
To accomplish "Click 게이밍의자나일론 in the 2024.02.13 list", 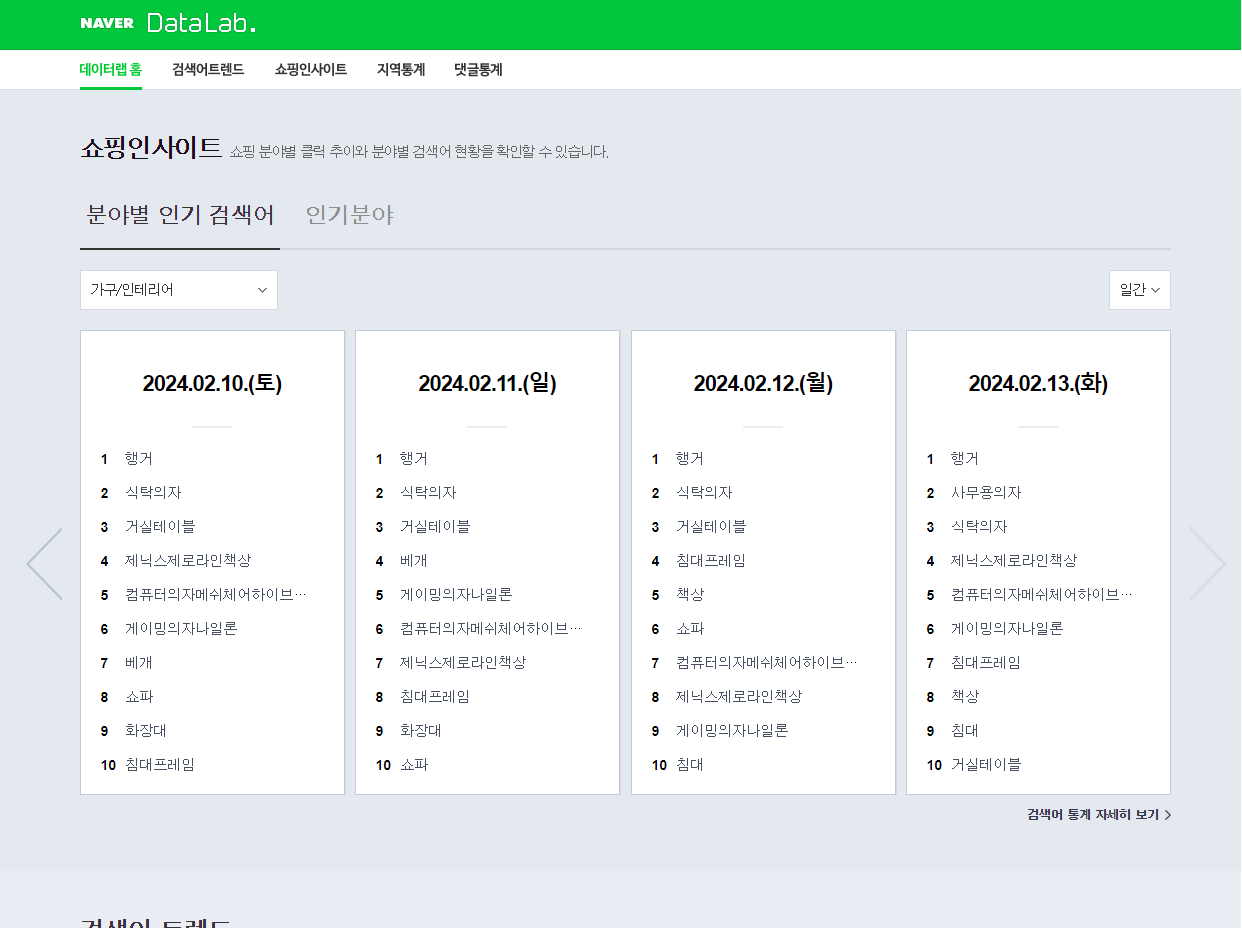I will 1007,629.
